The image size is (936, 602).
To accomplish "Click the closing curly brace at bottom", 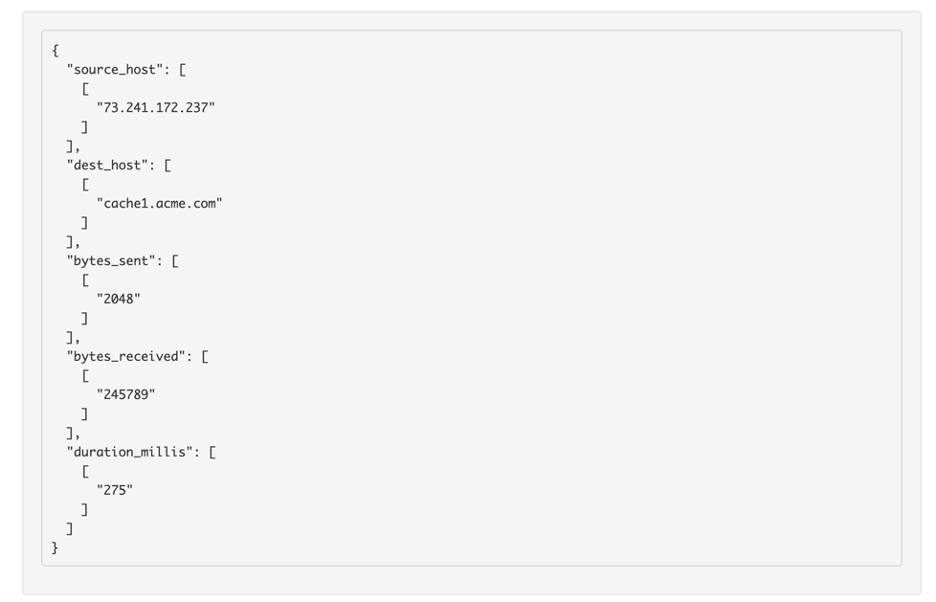I will [x=55, y=548].
